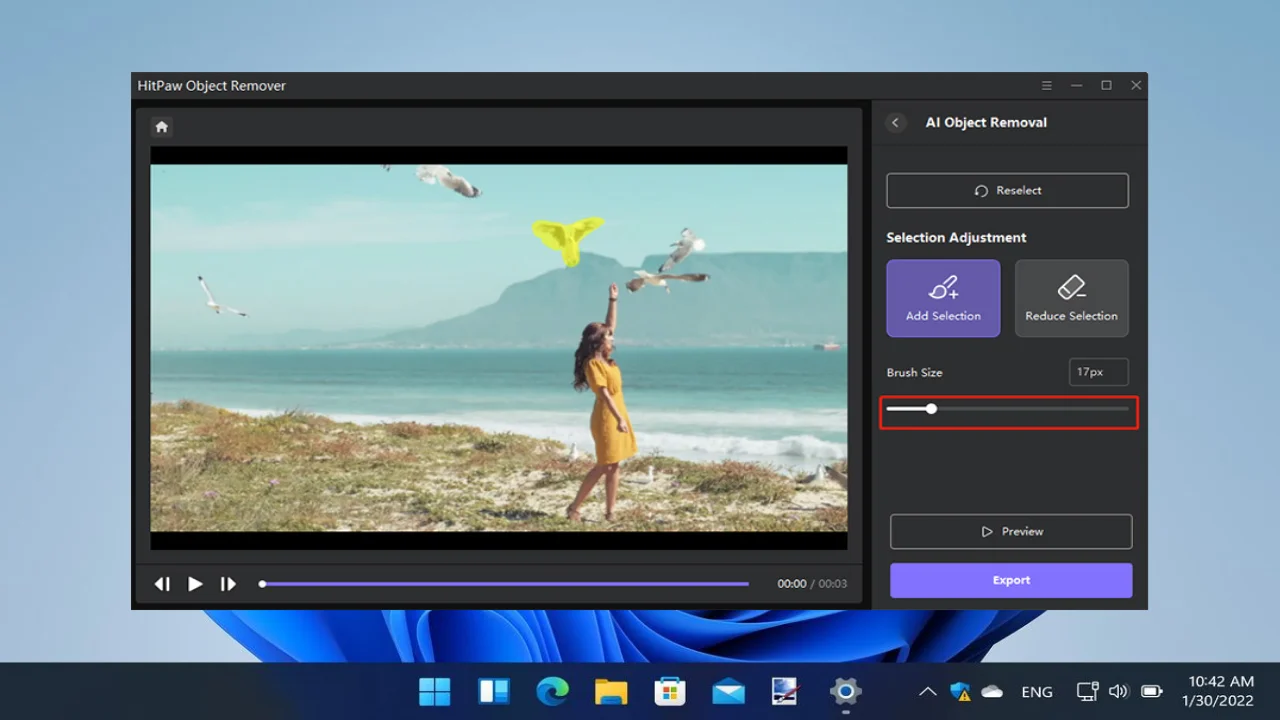Viewport: 1280px width, 720px height.
Task: Click the volume speaker icon
Action: click(x=1119, y=691)
